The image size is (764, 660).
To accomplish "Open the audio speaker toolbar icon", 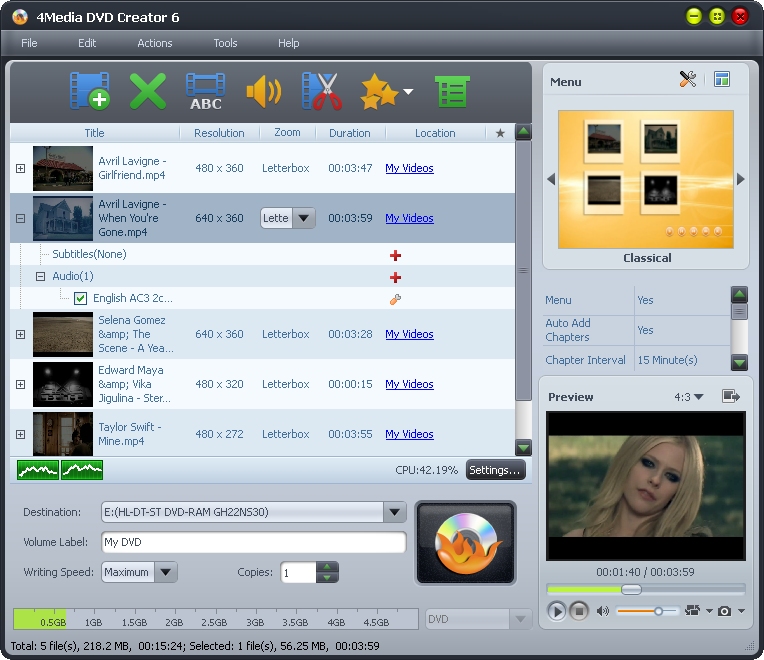I will 264,91.
